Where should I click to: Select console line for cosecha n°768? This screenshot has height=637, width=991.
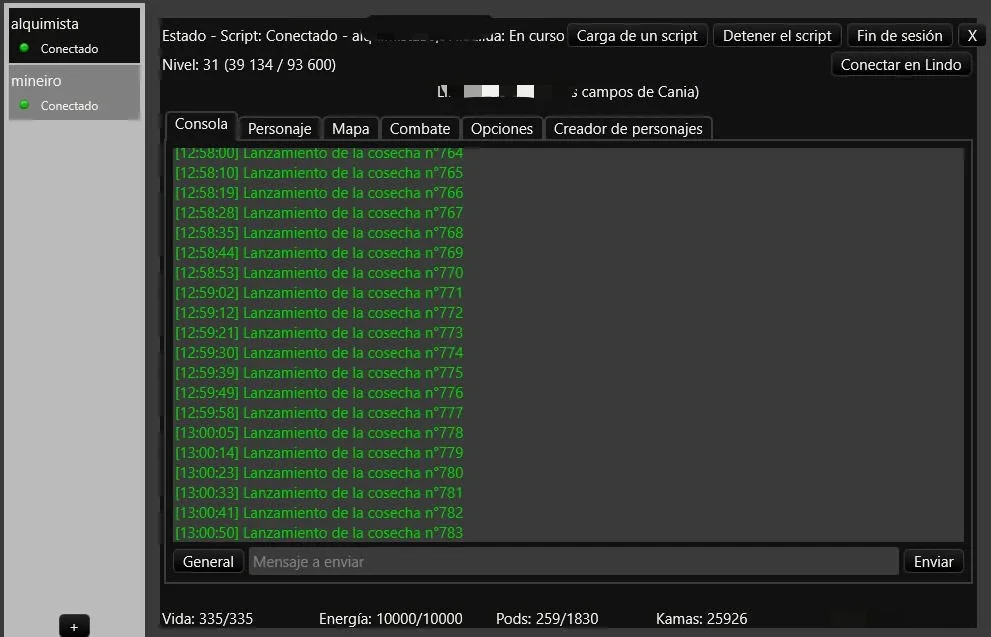(319, 233)
